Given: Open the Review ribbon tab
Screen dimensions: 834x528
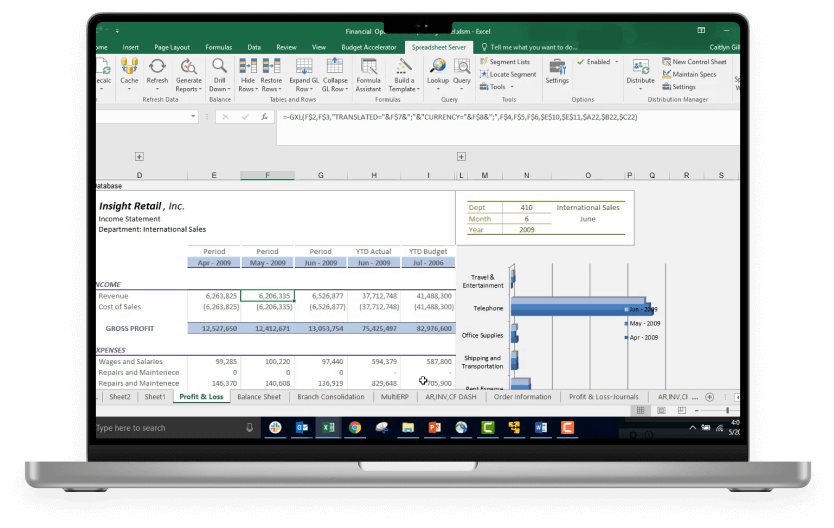Looking at the screenshot, I should 286,47.
